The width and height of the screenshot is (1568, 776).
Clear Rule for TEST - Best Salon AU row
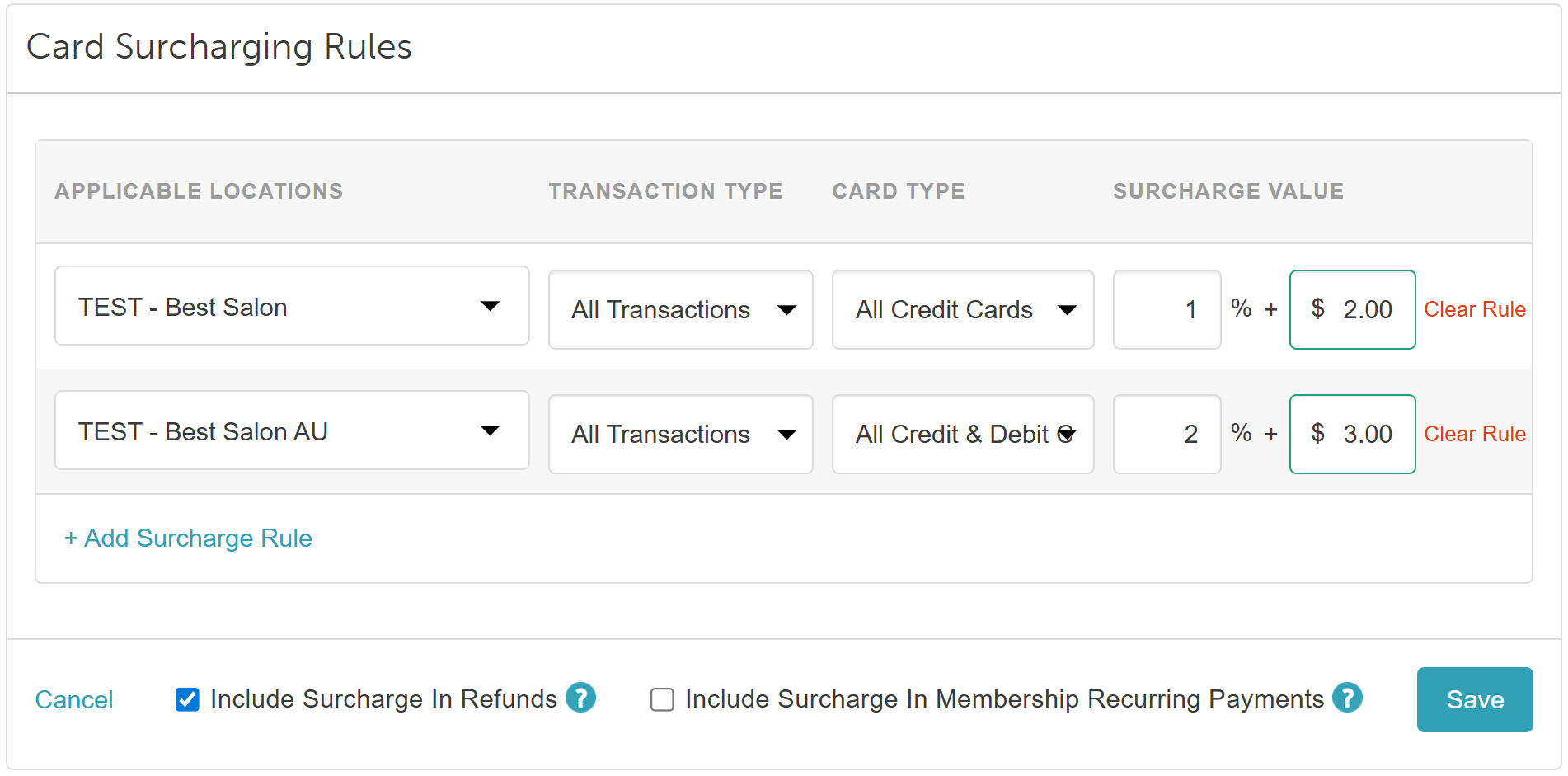pyautogui.click(x=1475, y=434)
